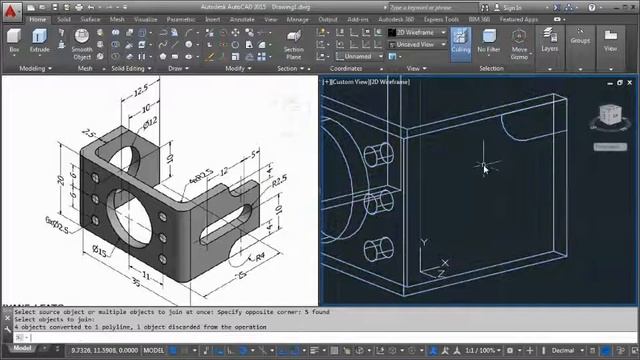Click the Workspace gear icon in status bar

click(510, 350)
